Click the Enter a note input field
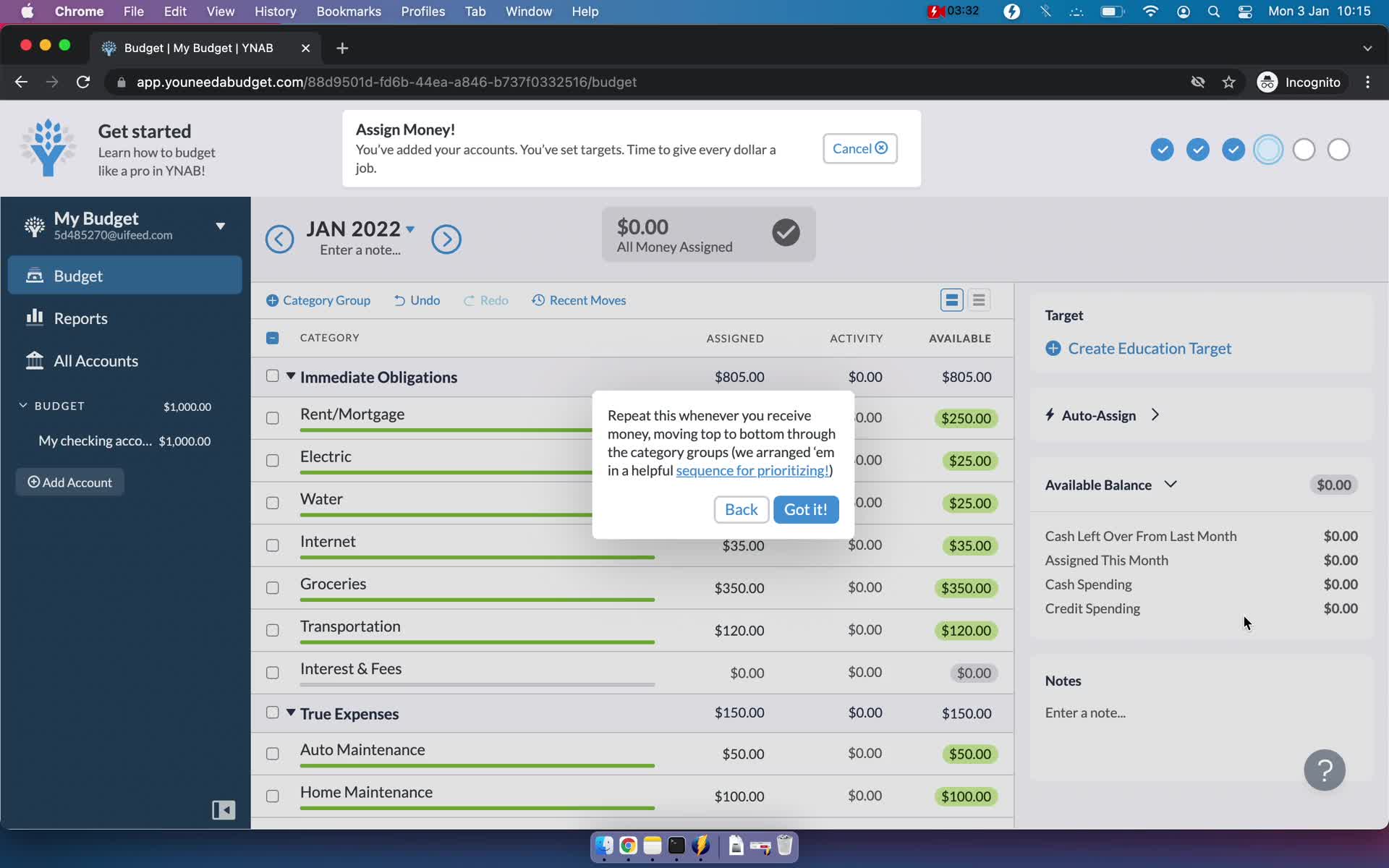1389x868 pixels. tap(1084, 712)
